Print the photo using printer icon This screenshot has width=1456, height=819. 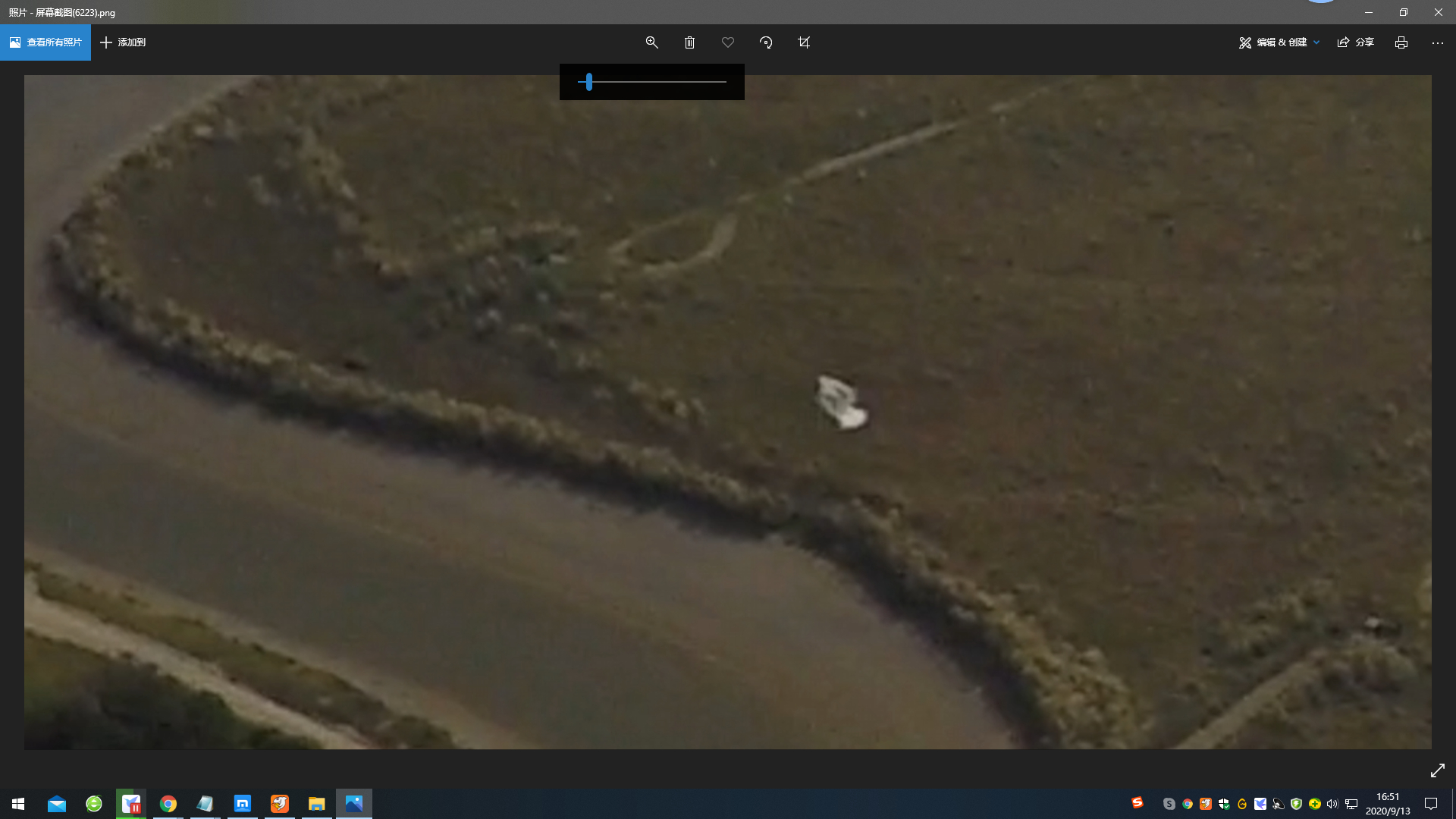(1401, 42)
